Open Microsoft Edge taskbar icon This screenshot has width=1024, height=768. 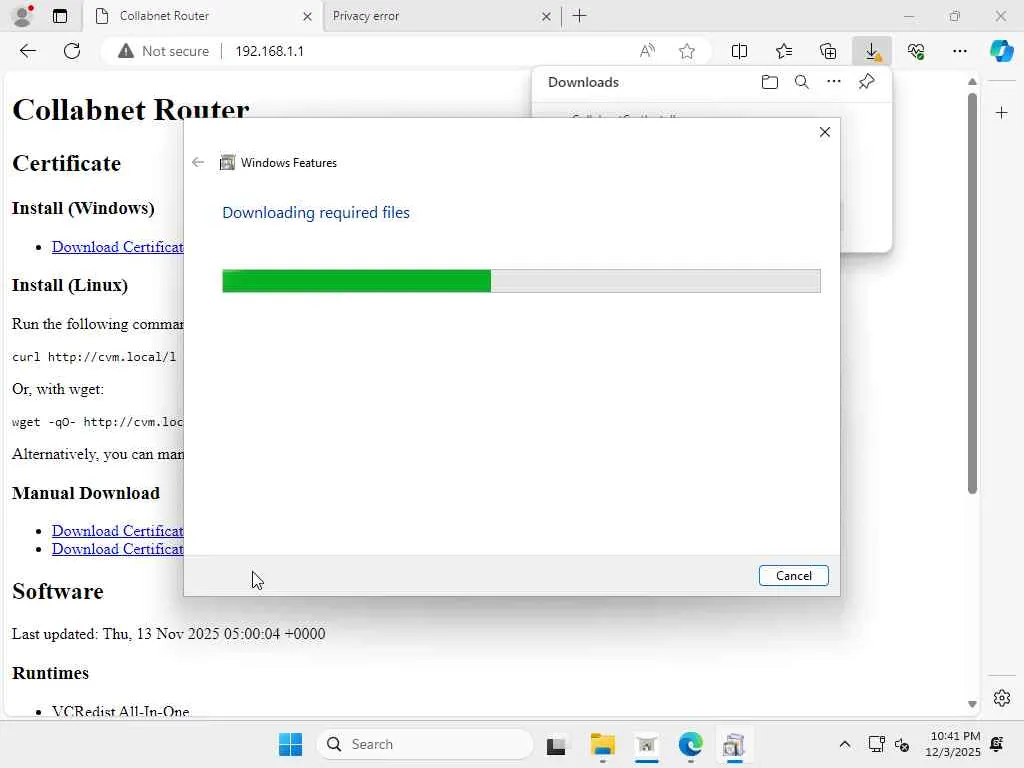point(690,744)
